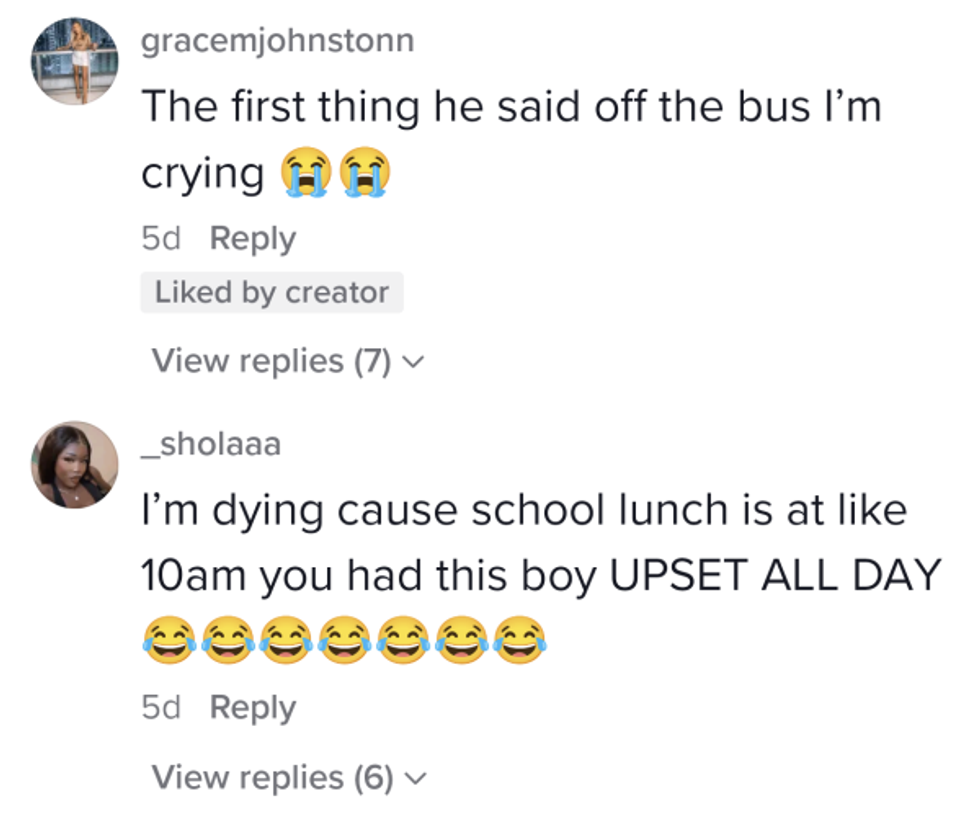This screenshot has height=823, width=980.
Task: Open _sholaaa's profile picture
Action: (75, 465)
